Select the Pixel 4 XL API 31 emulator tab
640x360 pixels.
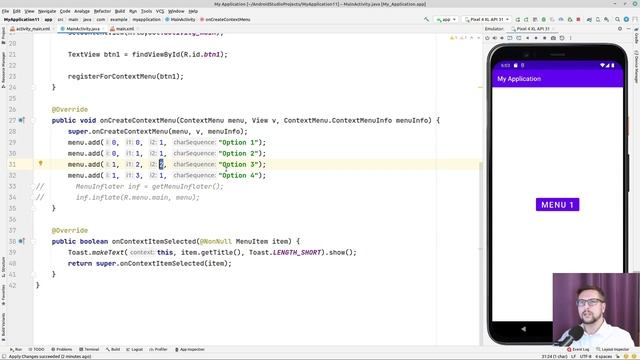click(531, 29)
